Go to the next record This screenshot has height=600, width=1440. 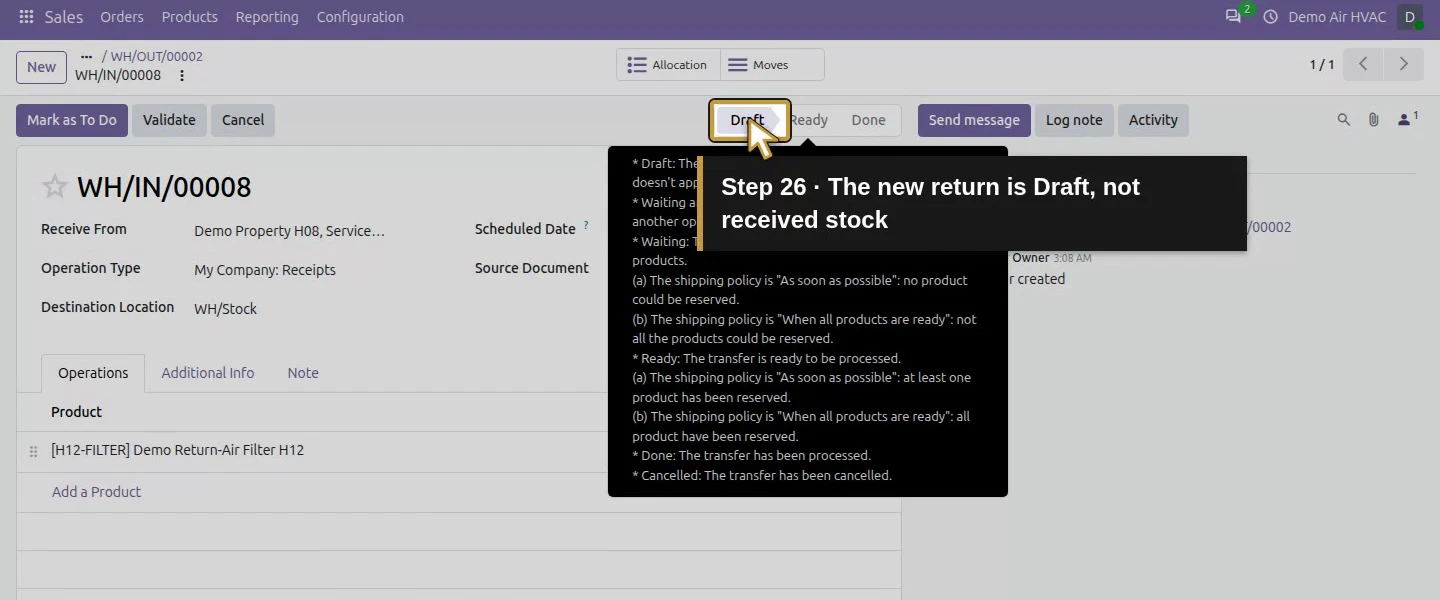tap(1403, 64)
